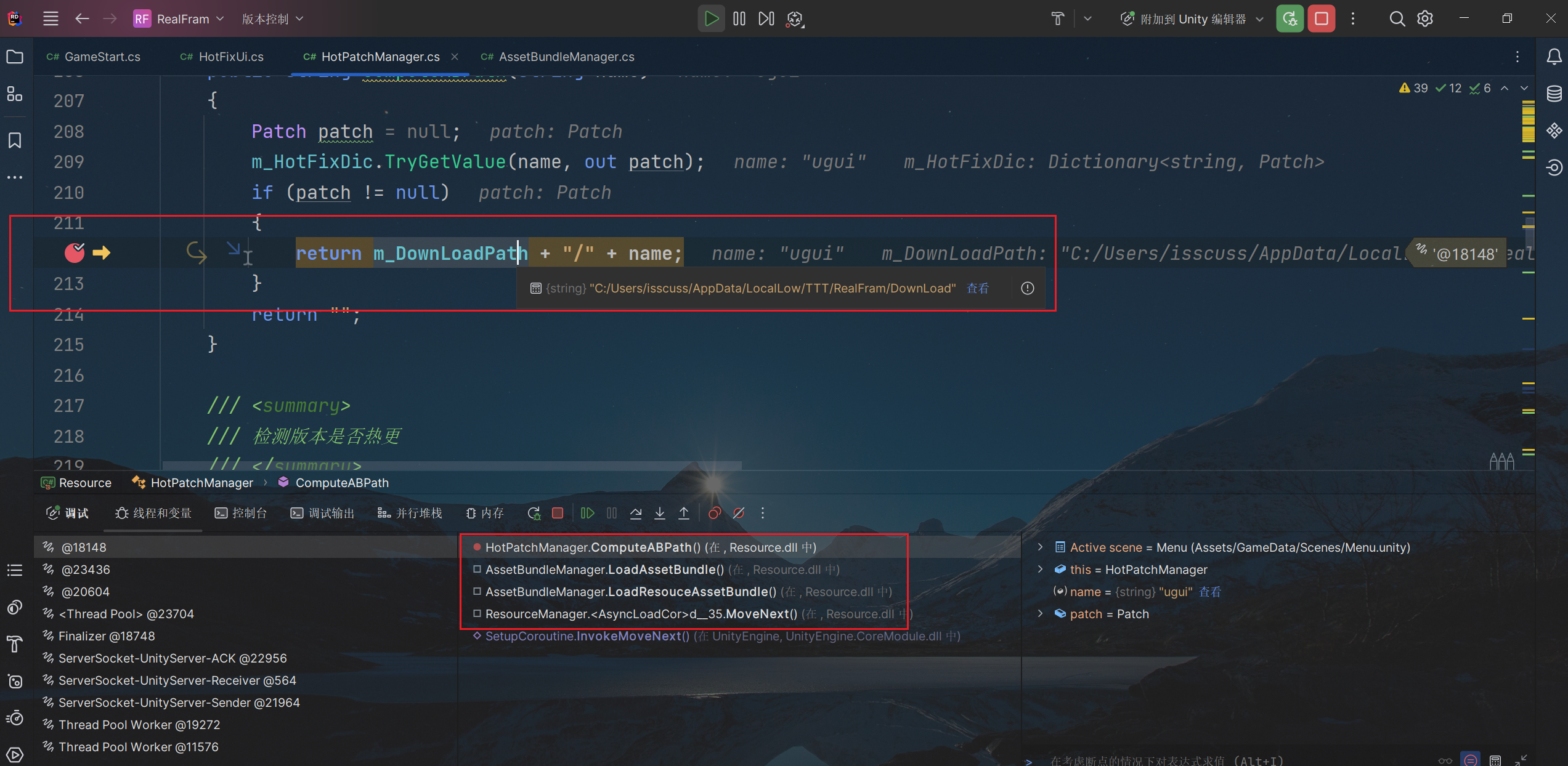
Task: Open the Database tool window icon
Action: (x=1554, y=94)
